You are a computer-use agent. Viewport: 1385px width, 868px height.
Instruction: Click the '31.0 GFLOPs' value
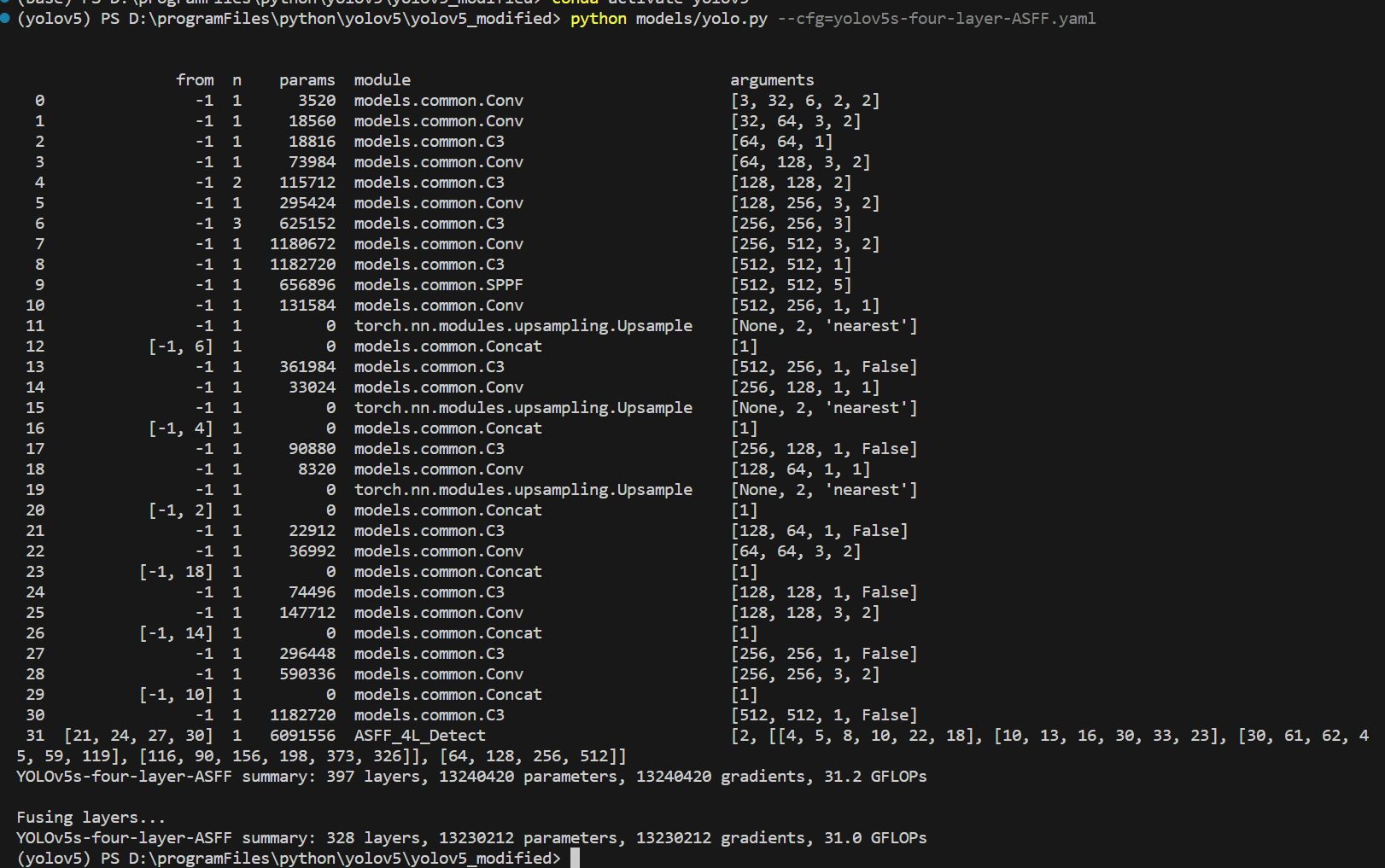(x=875, y=837)
